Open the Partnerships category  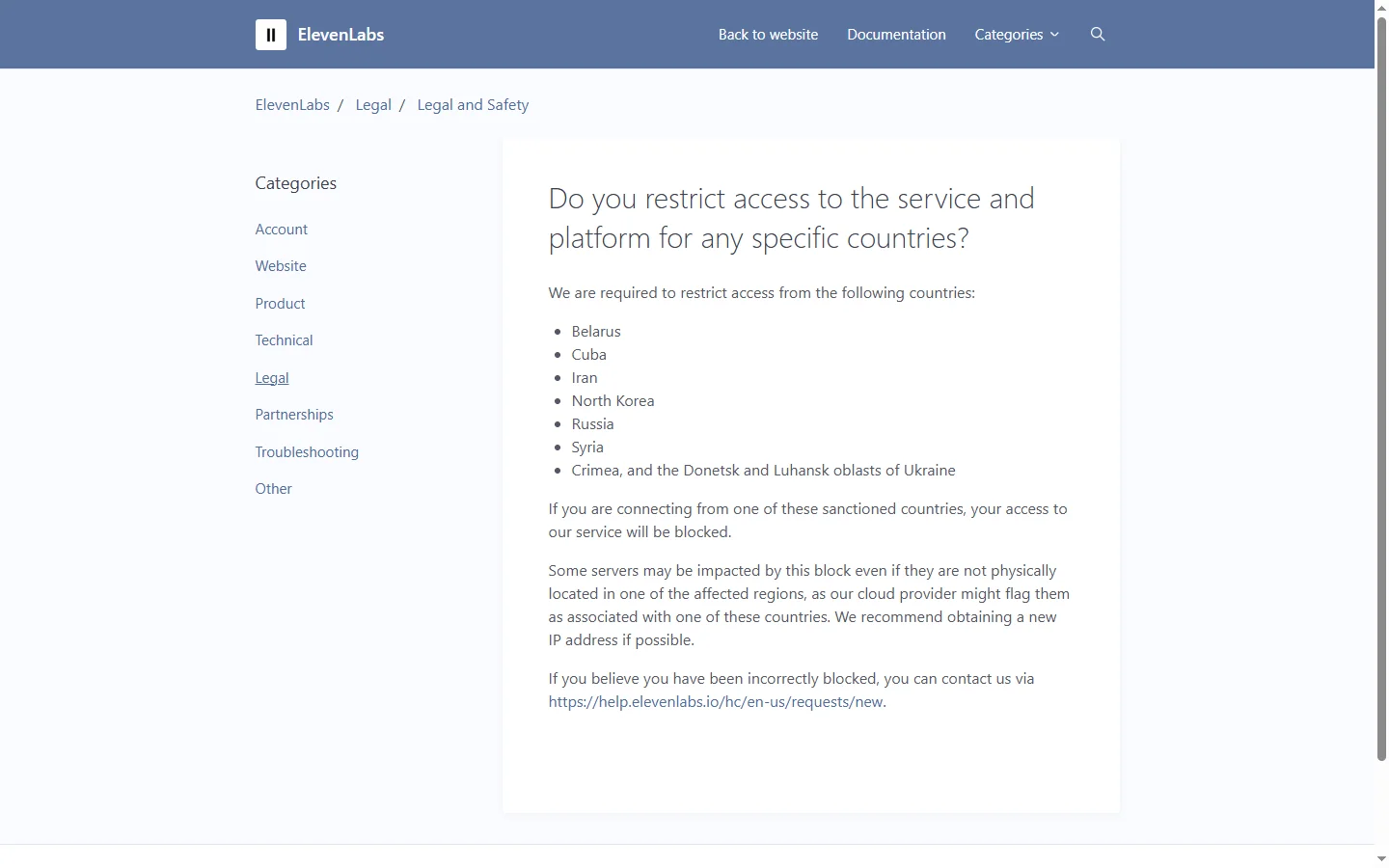(293, 414)
